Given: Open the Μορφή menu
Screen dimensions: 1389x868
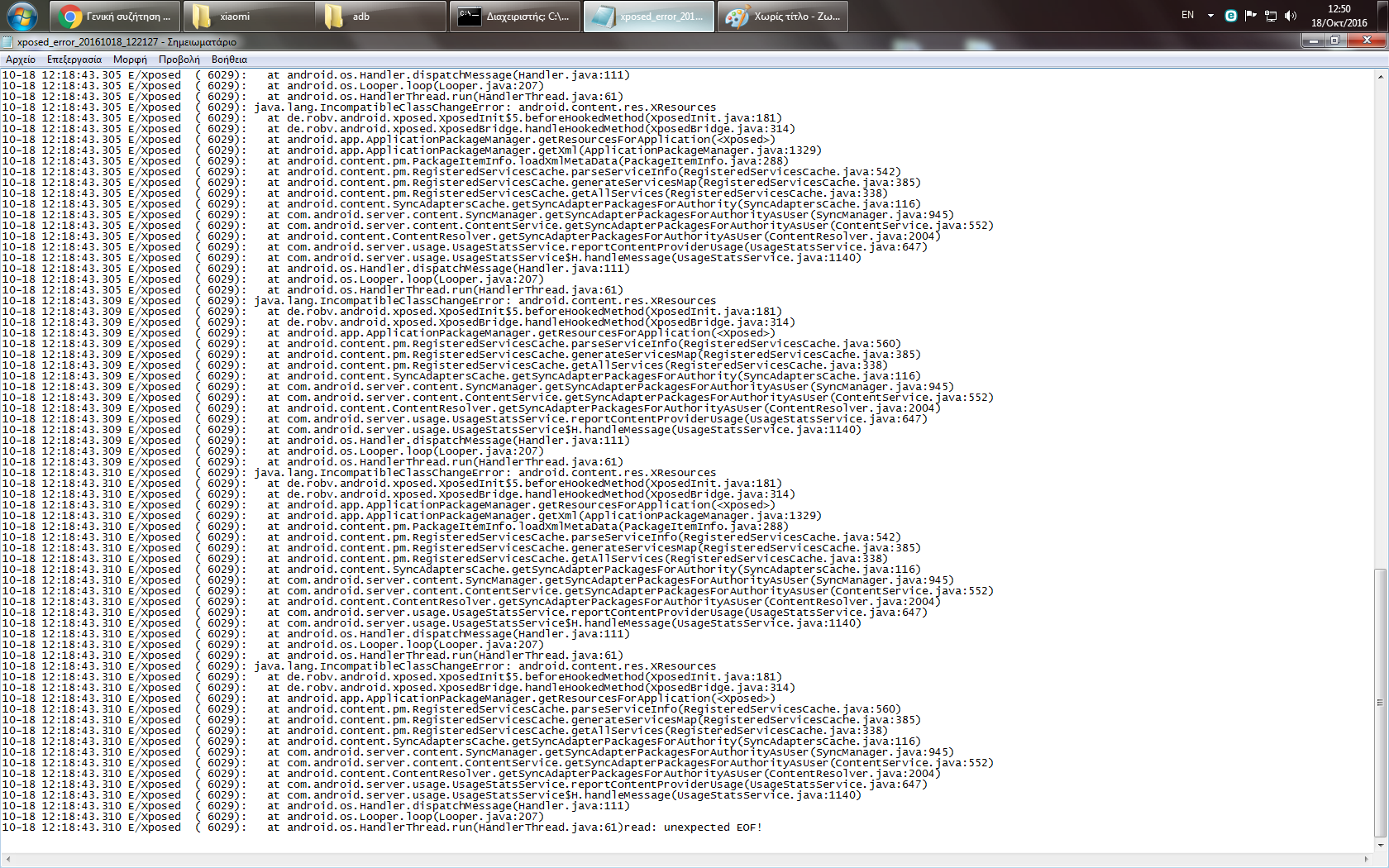Looking at the screenshot, I should [x=130, y=60].
